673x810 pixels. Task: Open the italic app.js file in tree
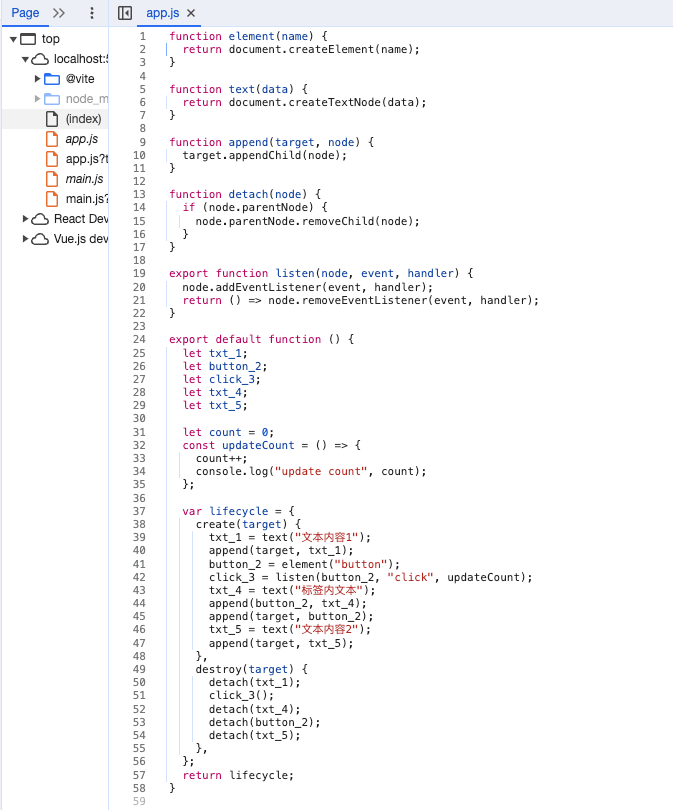pos(82,139)
